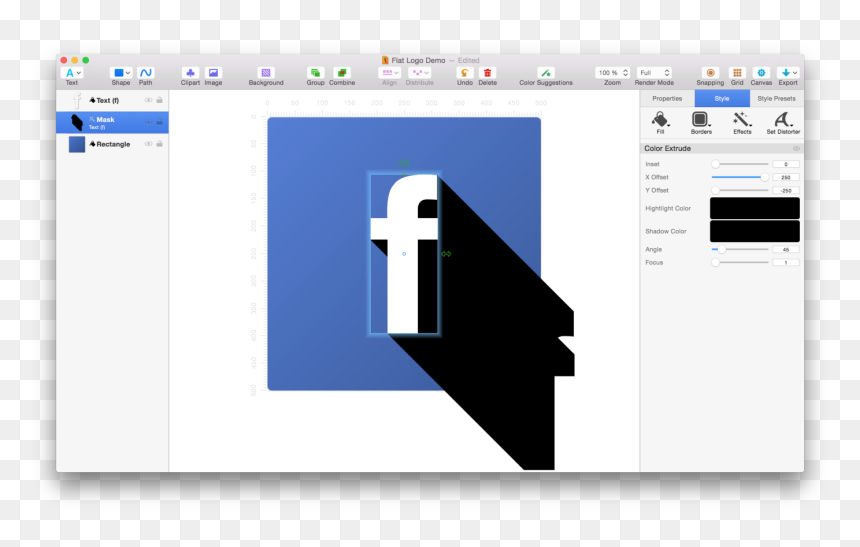Screen dimensions: 860x547
Task: Click the Text (f) layer thumbnail
Action: tap(77, 100)
